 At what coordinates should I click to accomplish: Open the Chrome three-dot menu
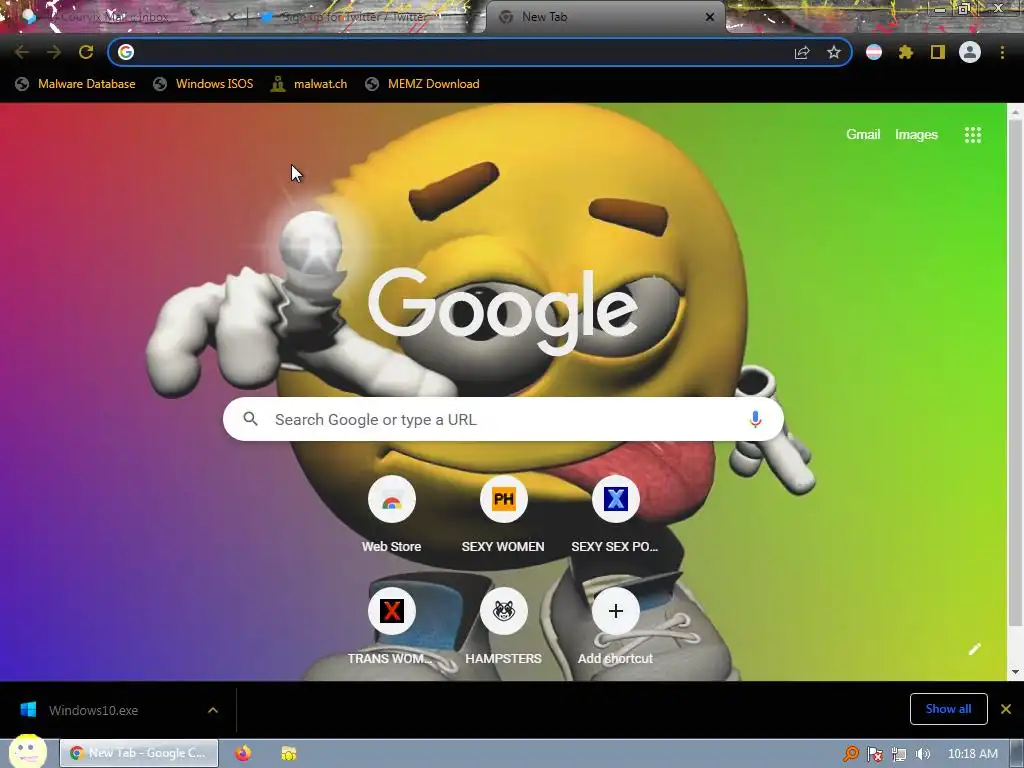coord(1002,52)
